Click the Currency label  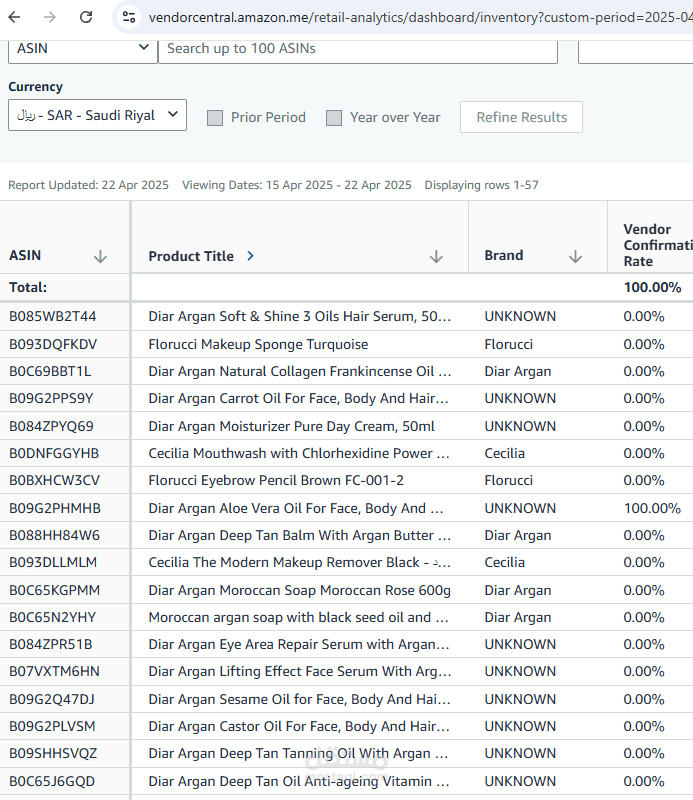[x=35, y=87]
